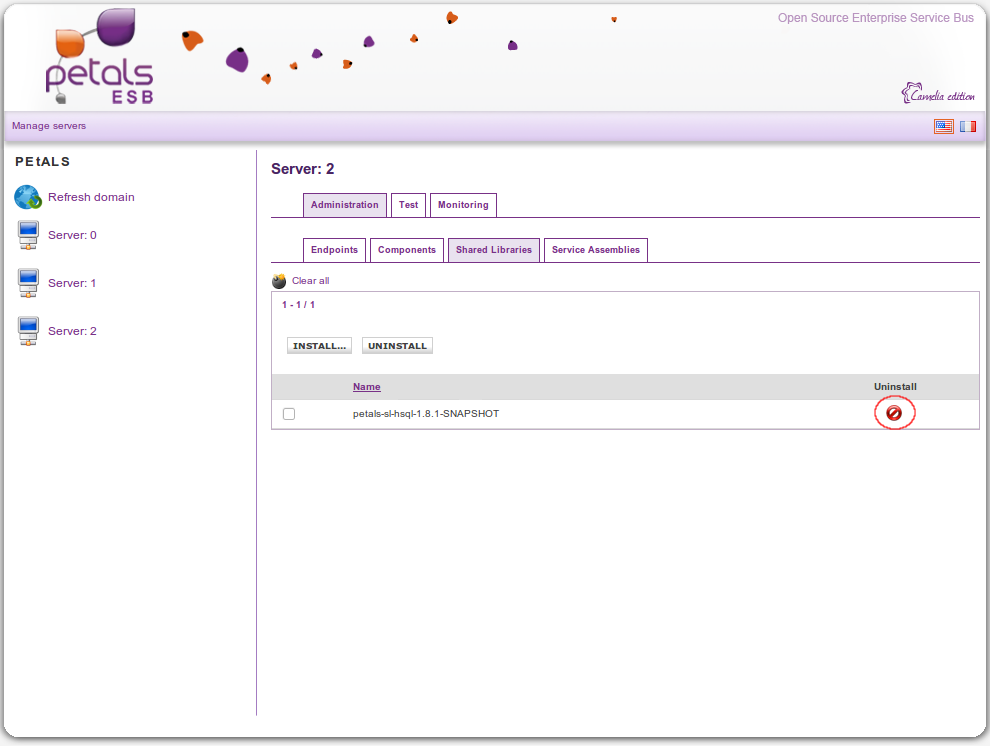Open the Server: 2 computer icon

[28, 332]
